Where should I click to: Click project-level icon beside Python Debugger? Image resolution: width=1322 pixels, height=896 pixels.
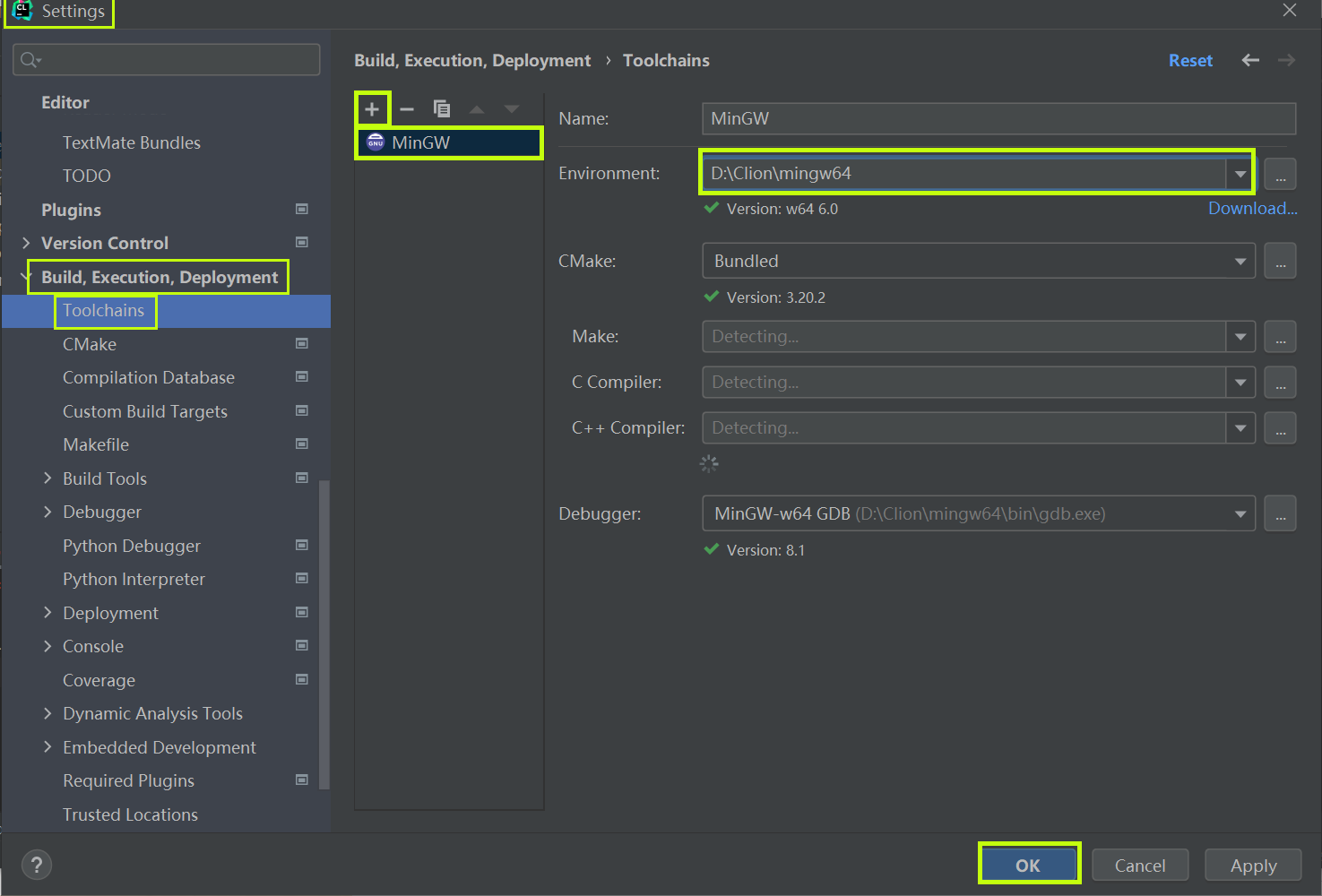point(302,545)
